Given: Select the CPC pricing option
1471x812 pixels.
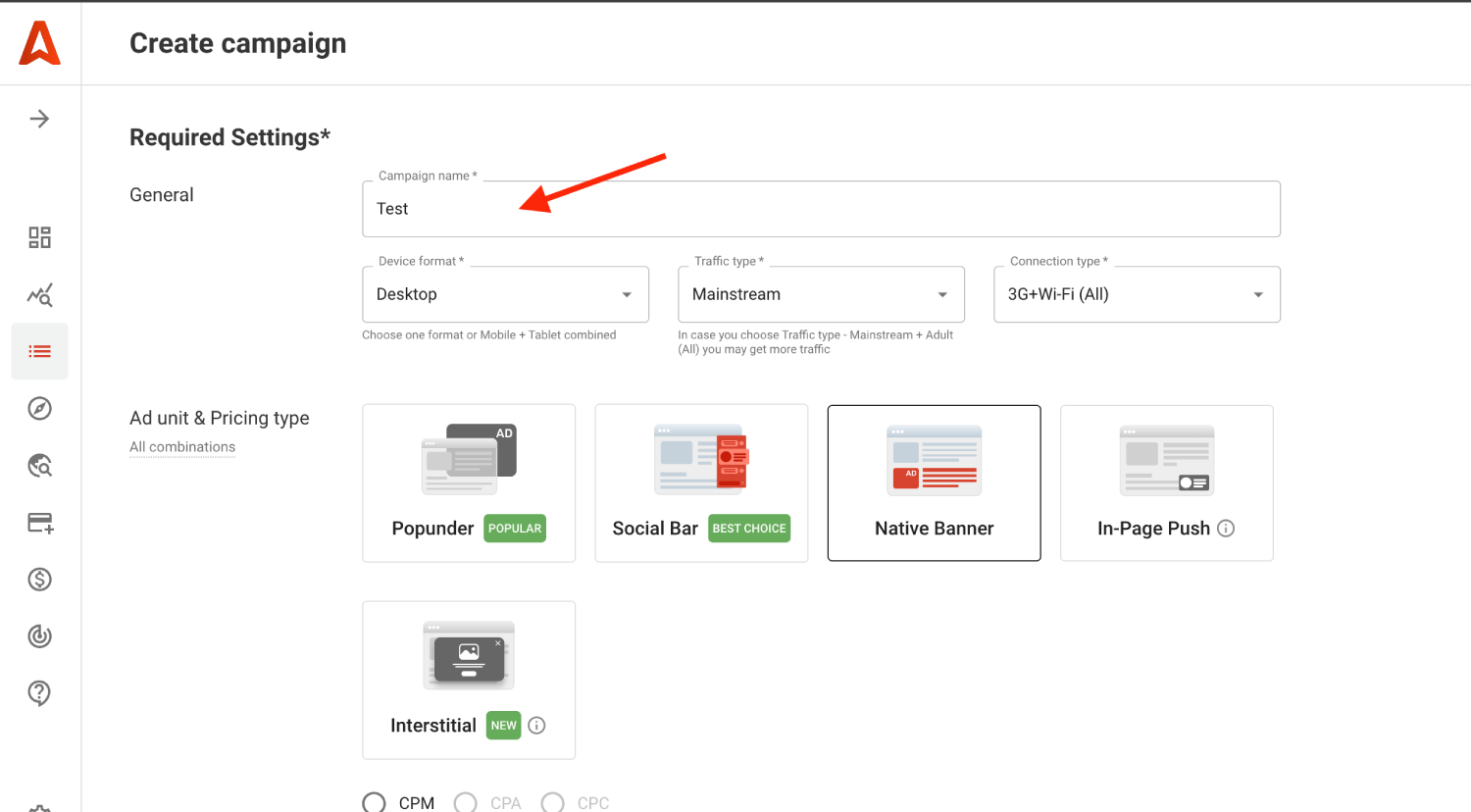Looking at the screenshot, I should (552, 803).
